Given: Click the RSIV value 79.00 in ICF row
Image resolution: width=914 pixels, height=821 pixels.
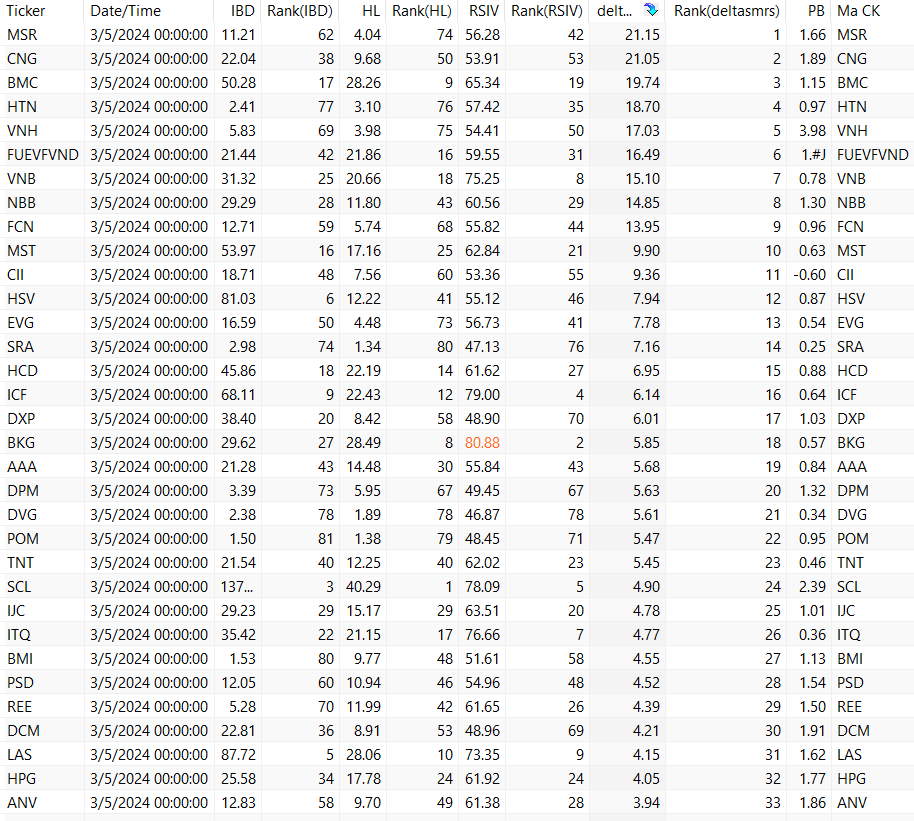Looking at the screenshot, I should (x=482, y=395).
